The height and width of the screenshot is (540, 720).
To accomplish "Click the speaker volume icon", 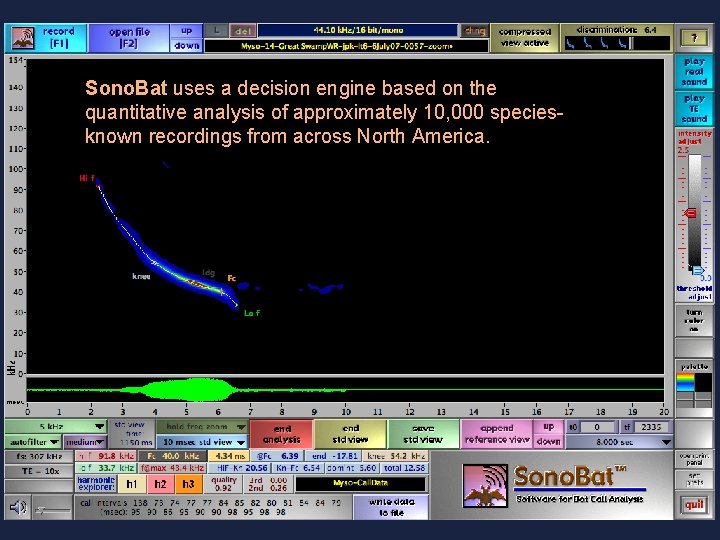I will coord(17,507).
